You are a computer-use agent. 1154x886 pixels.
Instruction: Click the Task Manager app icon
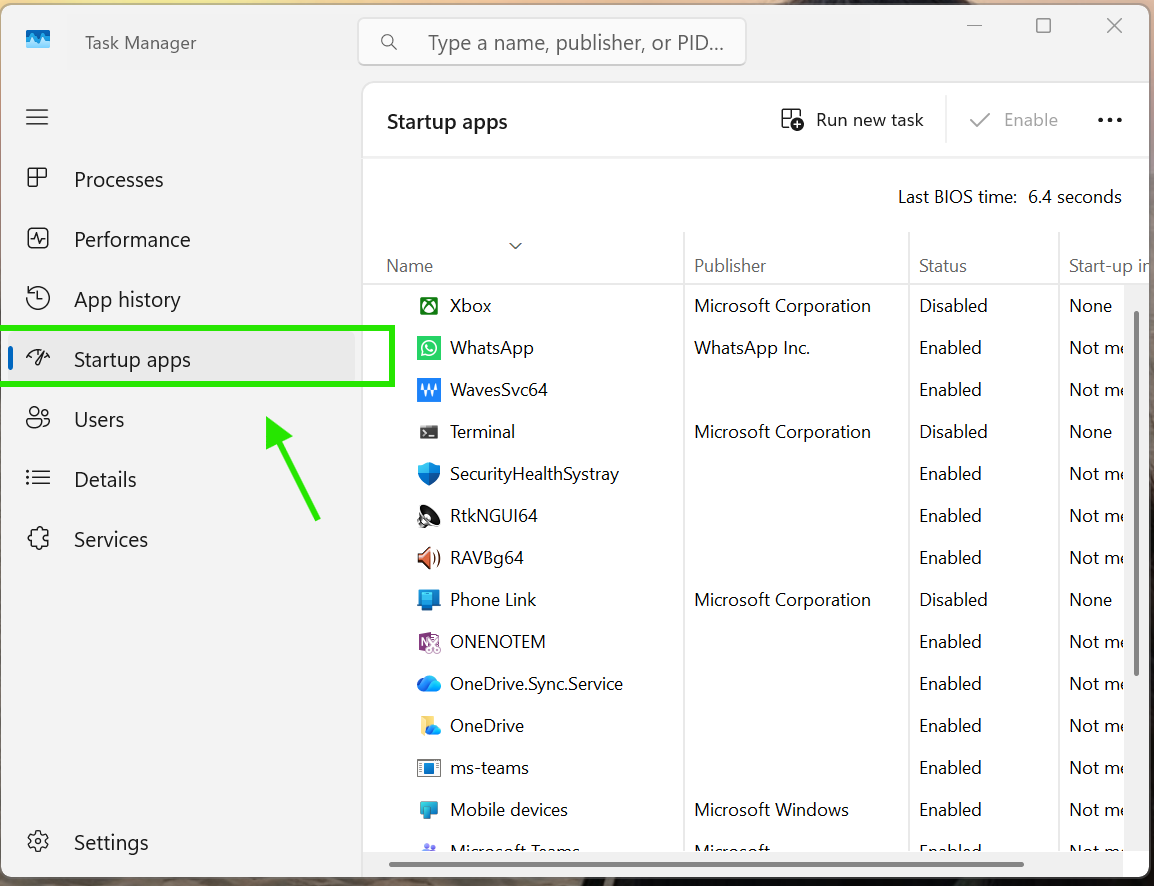pyautogui.click(x=38, y=39)
